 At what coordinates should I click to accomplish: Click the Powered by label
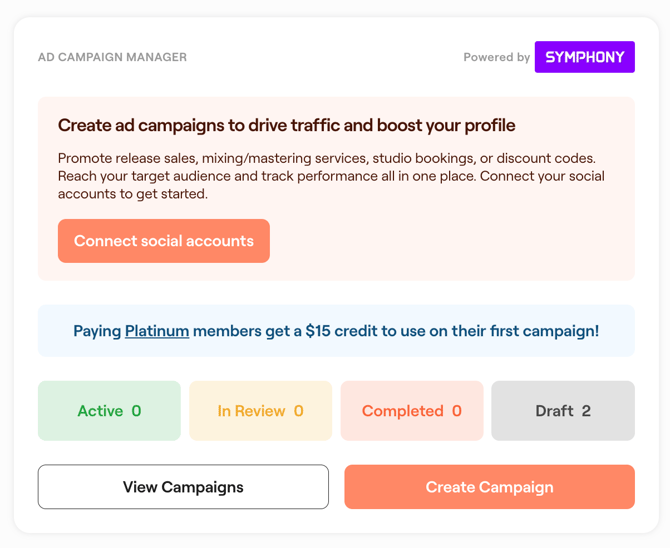click(x=496, y=57)
